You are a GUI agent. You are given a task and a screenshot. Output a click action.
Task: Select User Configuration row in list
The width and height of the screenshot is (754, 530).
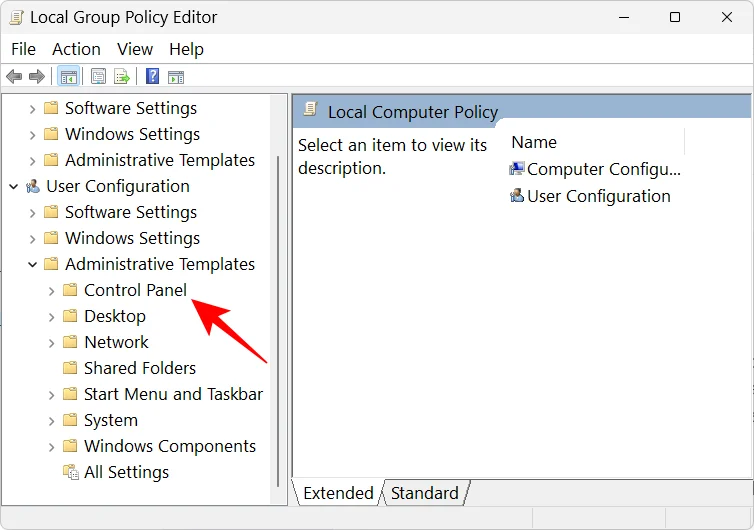[590, 196]
